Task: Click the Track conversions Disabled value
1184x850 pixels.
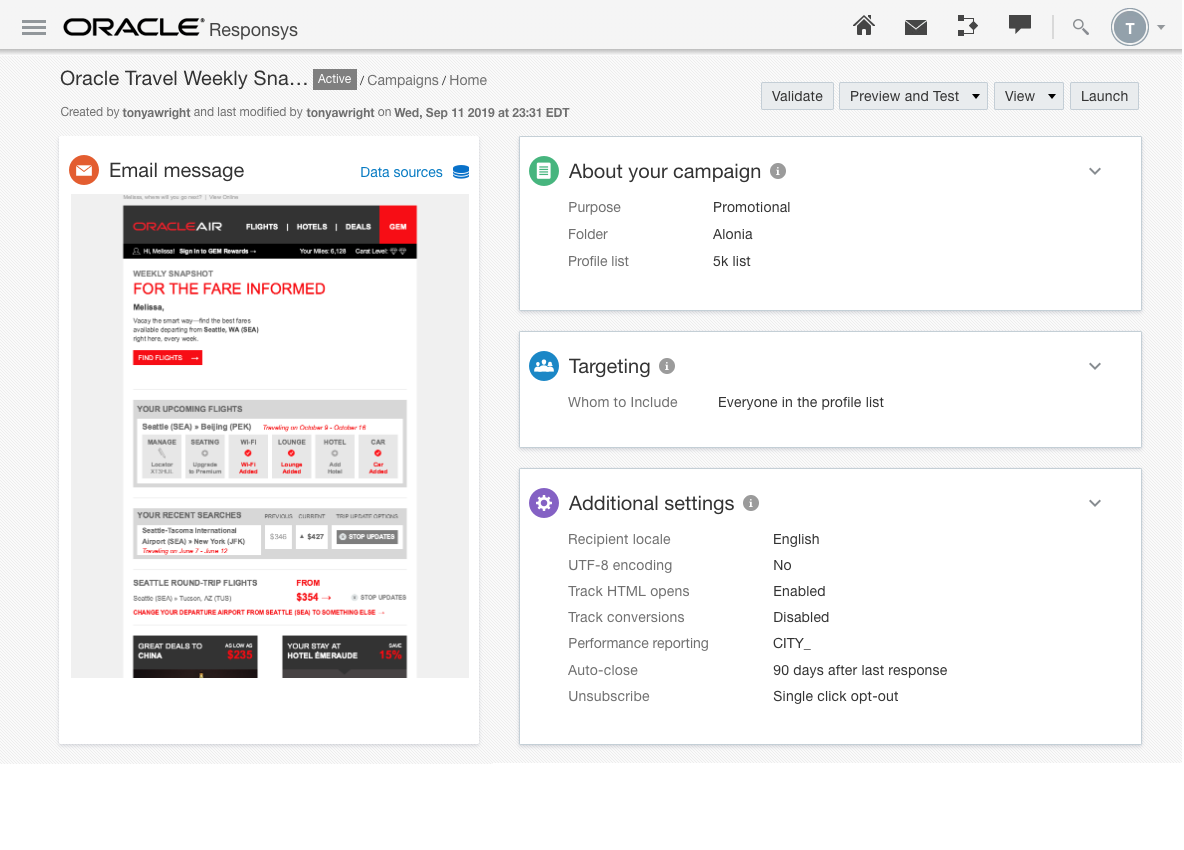Action: tap(800, 617)
